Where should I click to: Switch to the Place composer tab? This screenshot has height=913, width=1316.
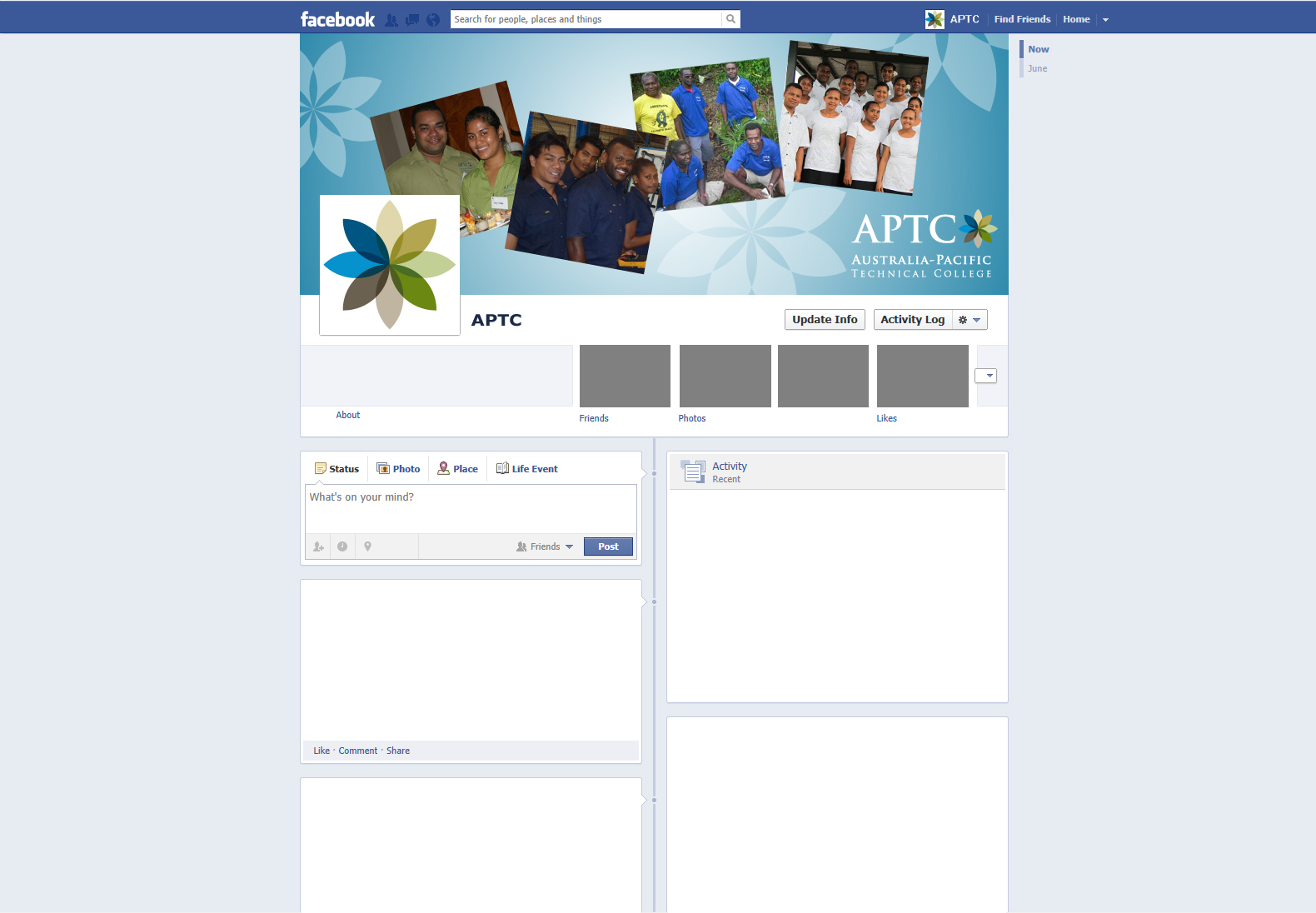pyautogui.click(x=457, y=469)
